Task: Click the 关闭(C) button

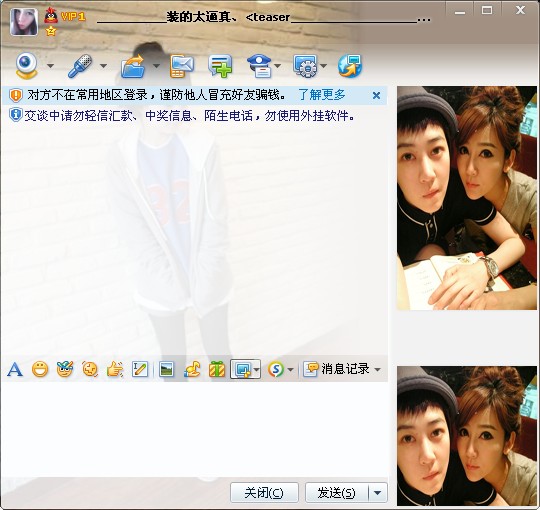Action: coord(264,493)
